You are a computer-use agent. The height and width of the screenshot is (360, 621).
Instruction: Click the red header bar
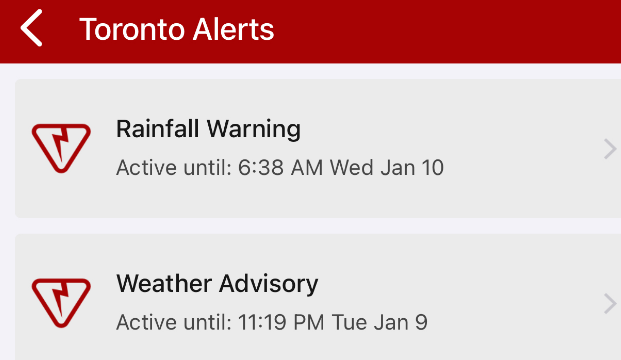310,31
